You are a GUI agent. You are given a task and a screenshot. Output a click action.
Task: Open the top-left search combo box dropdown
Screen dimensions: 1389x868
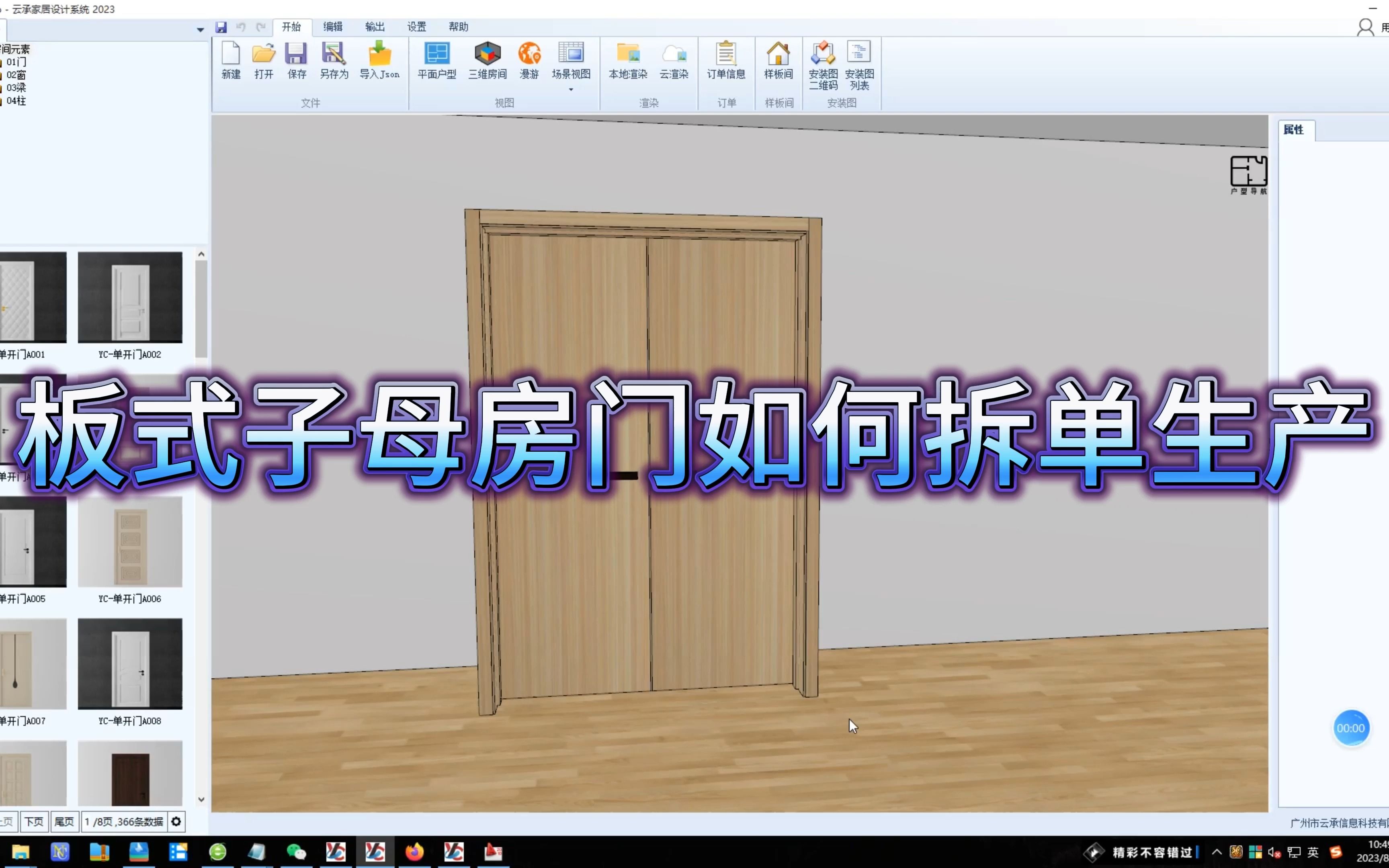click(200, 29)
